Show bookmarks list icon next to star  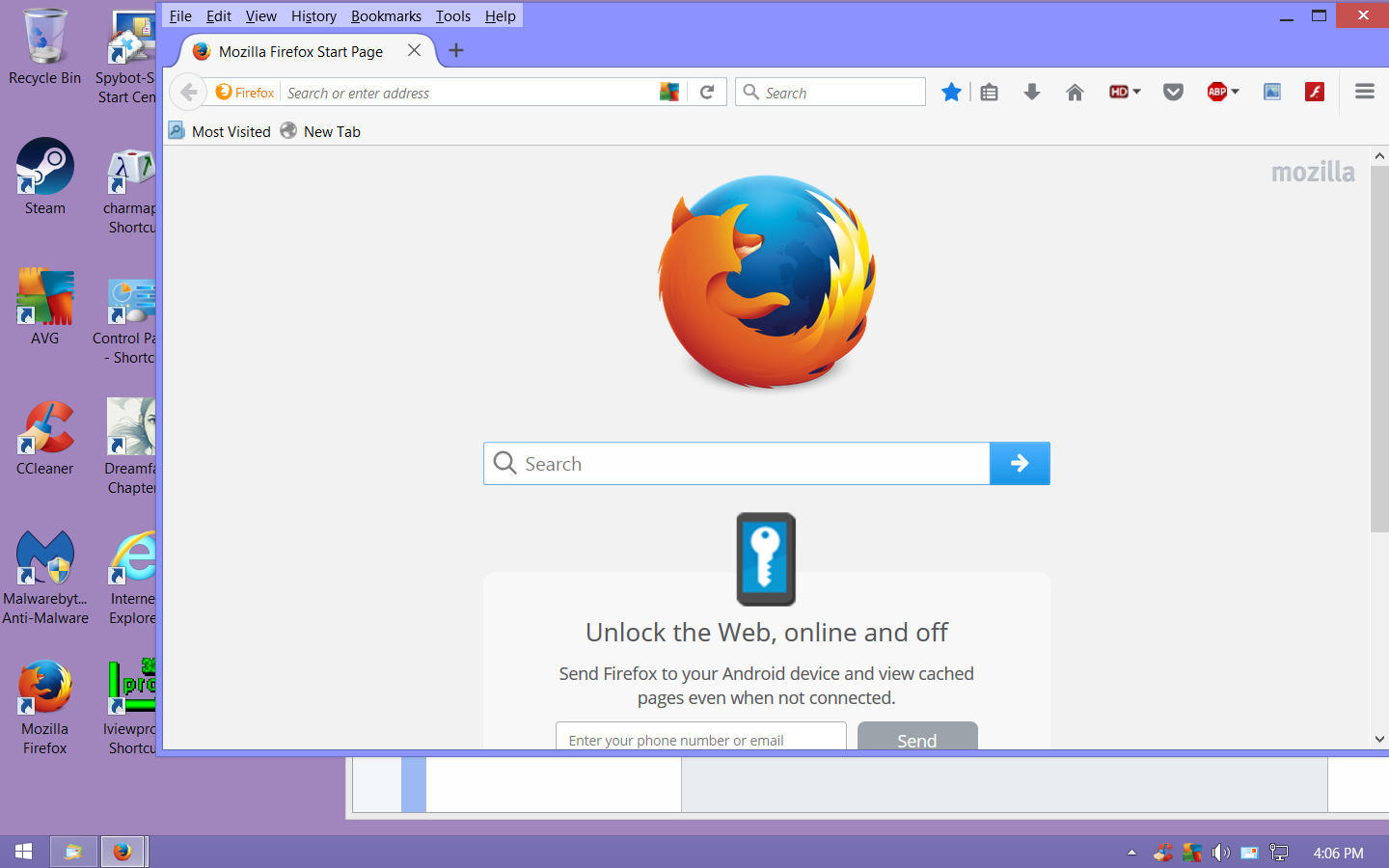coord(989,93)
